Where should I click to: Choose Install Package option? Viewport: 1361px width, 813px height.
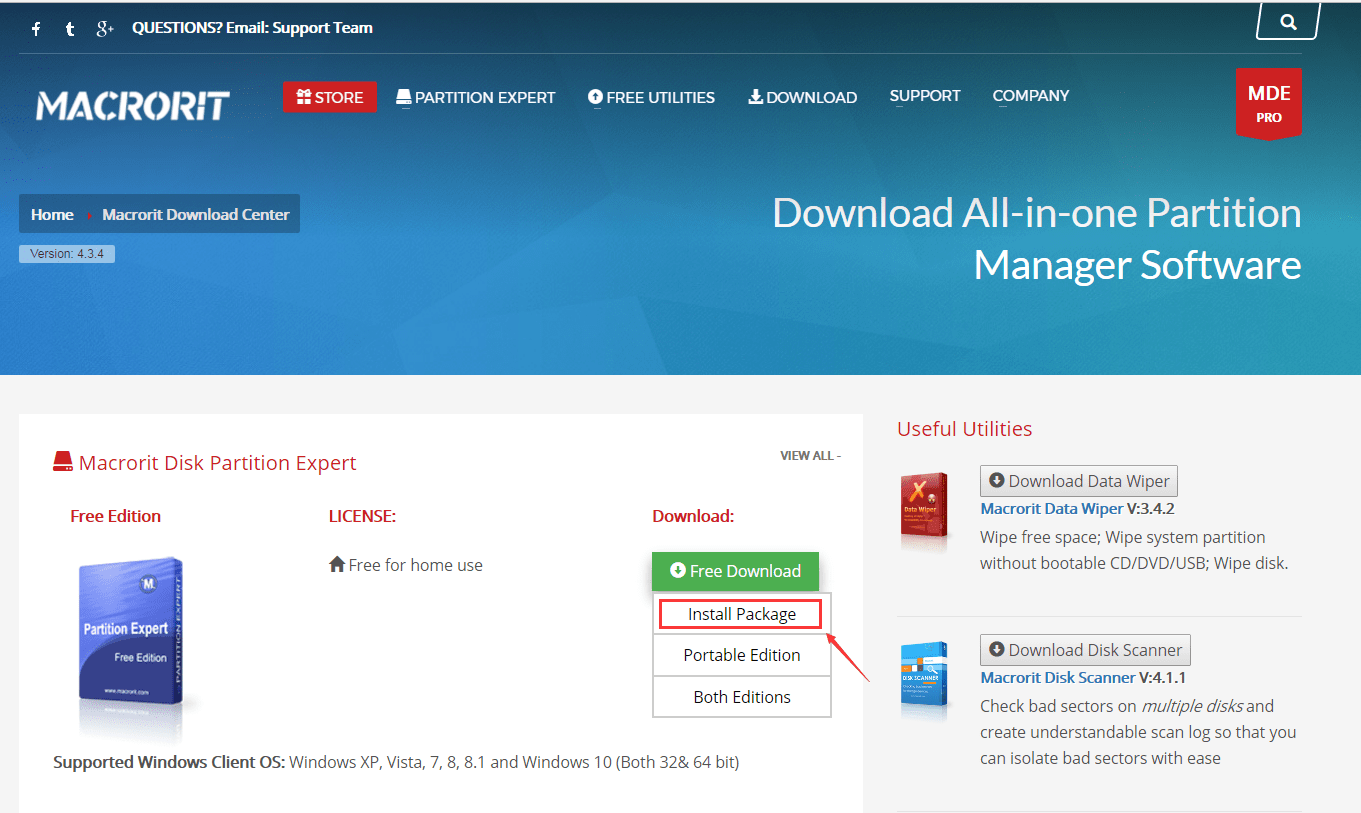pyautogui.click(x=741, y=614)
